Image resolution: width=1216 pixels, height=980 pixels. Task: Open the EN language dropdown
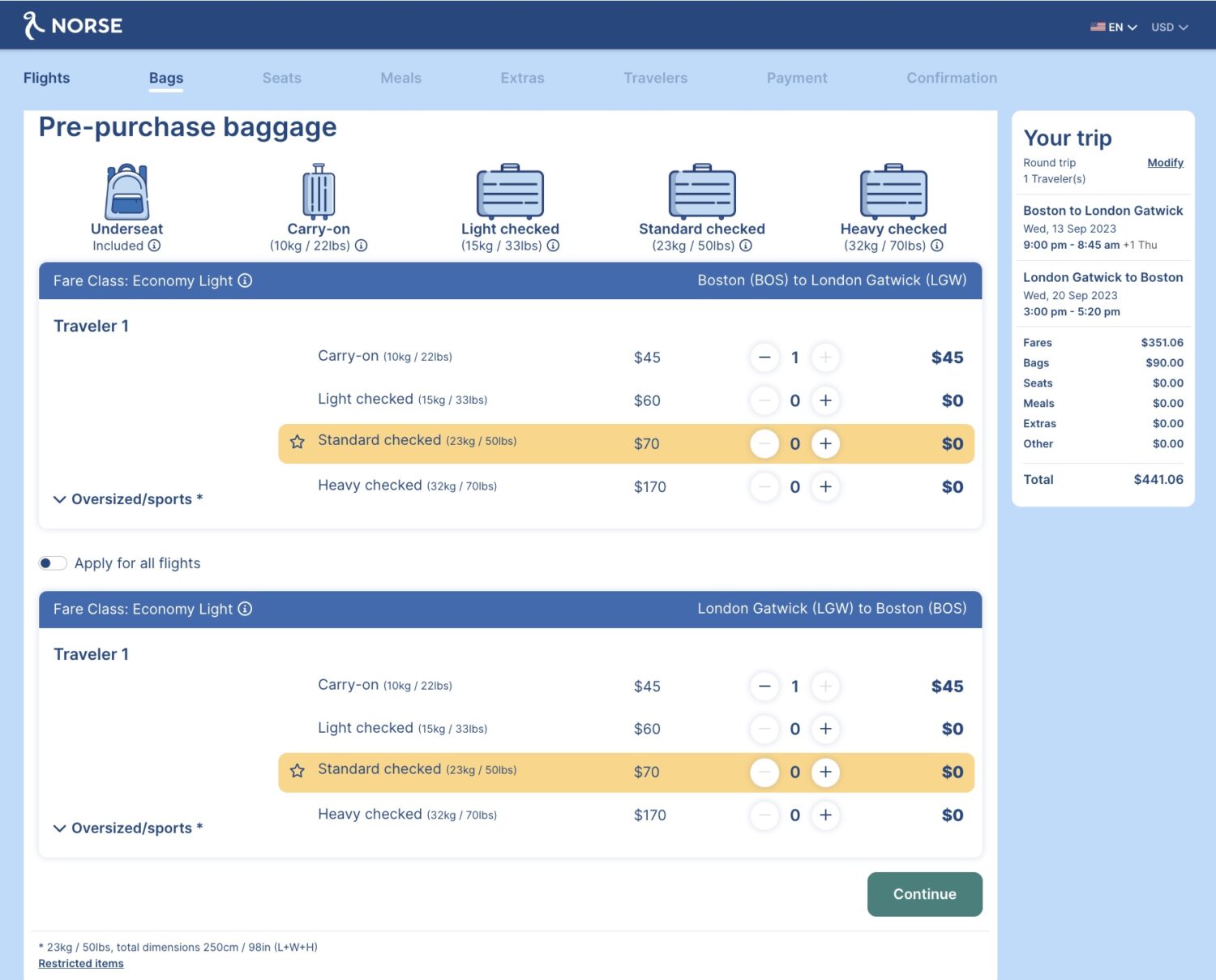(x=1114, y=27)
